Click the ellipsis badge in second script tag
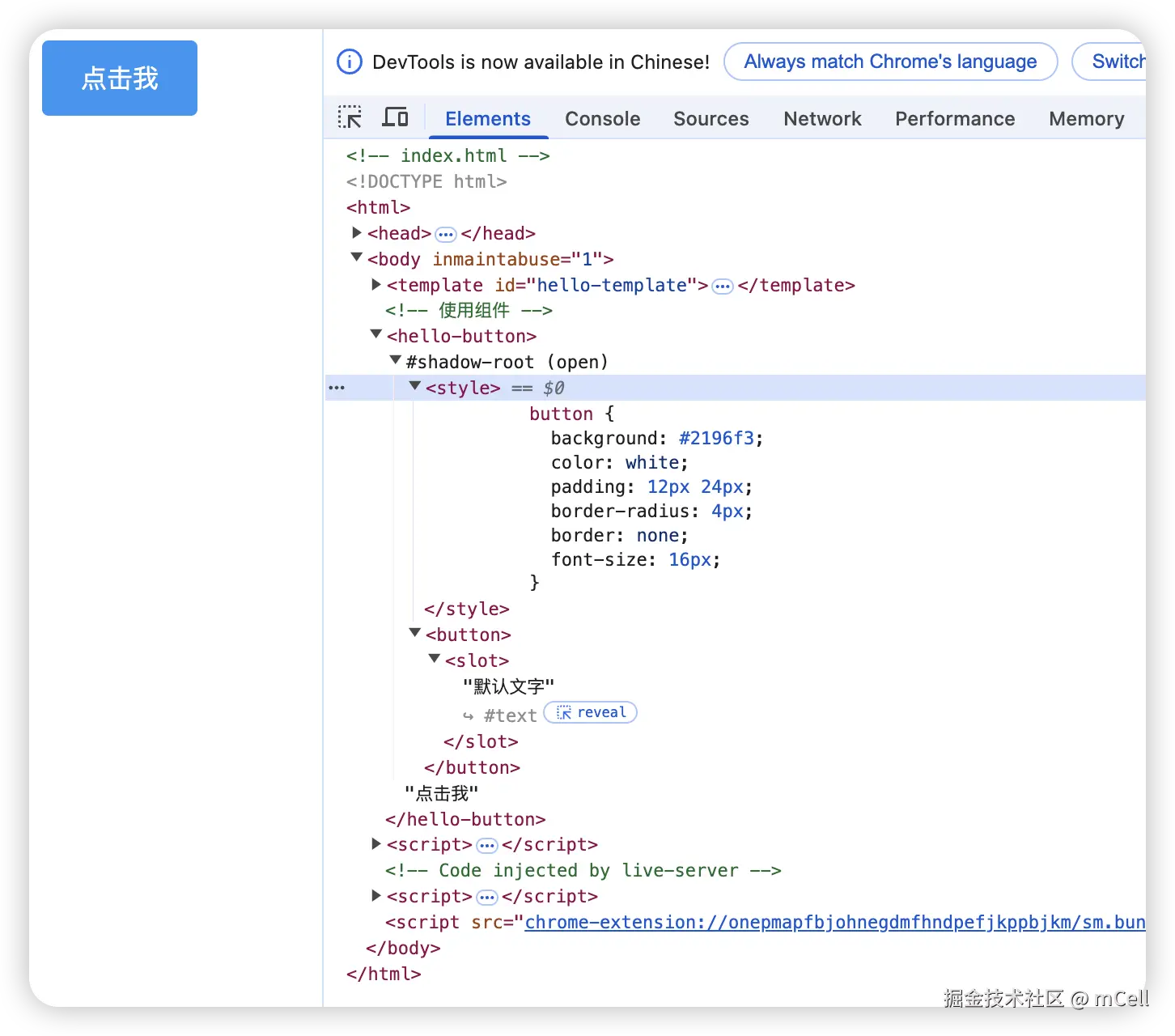Screen dimensions: 1175x1036 point(487,898)
